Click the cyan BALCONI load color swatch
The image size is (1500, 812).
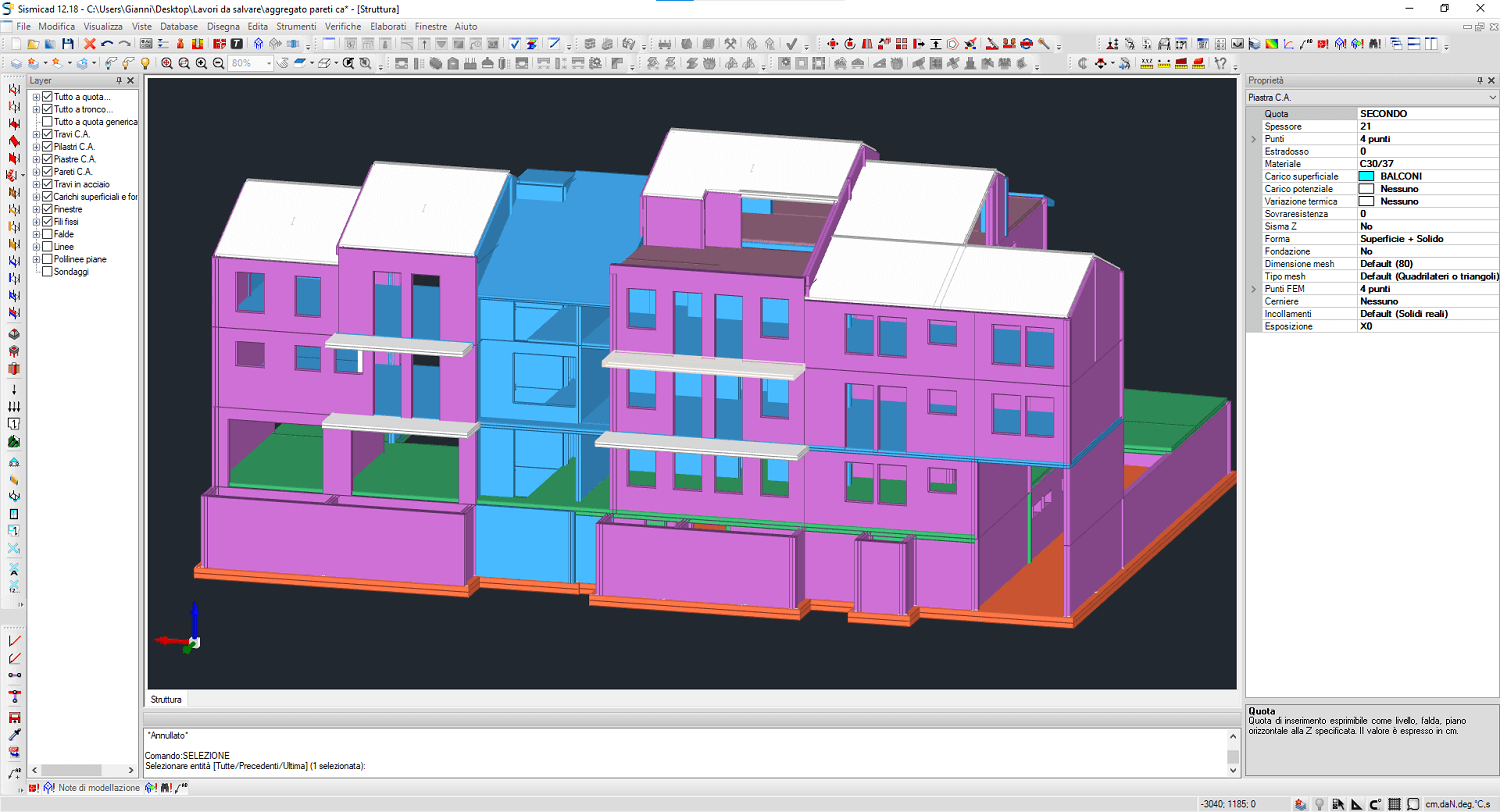click(x=1366, y=176)
